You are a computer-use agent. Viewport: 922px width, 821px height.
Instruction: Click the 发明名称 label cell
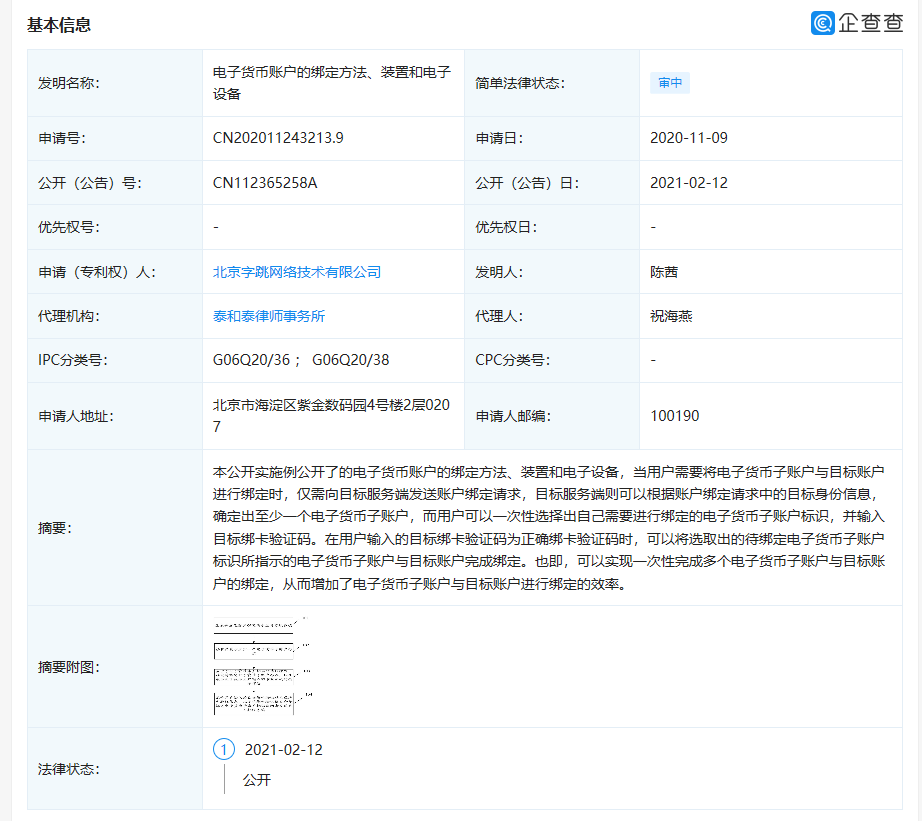(x=115, y=83)
